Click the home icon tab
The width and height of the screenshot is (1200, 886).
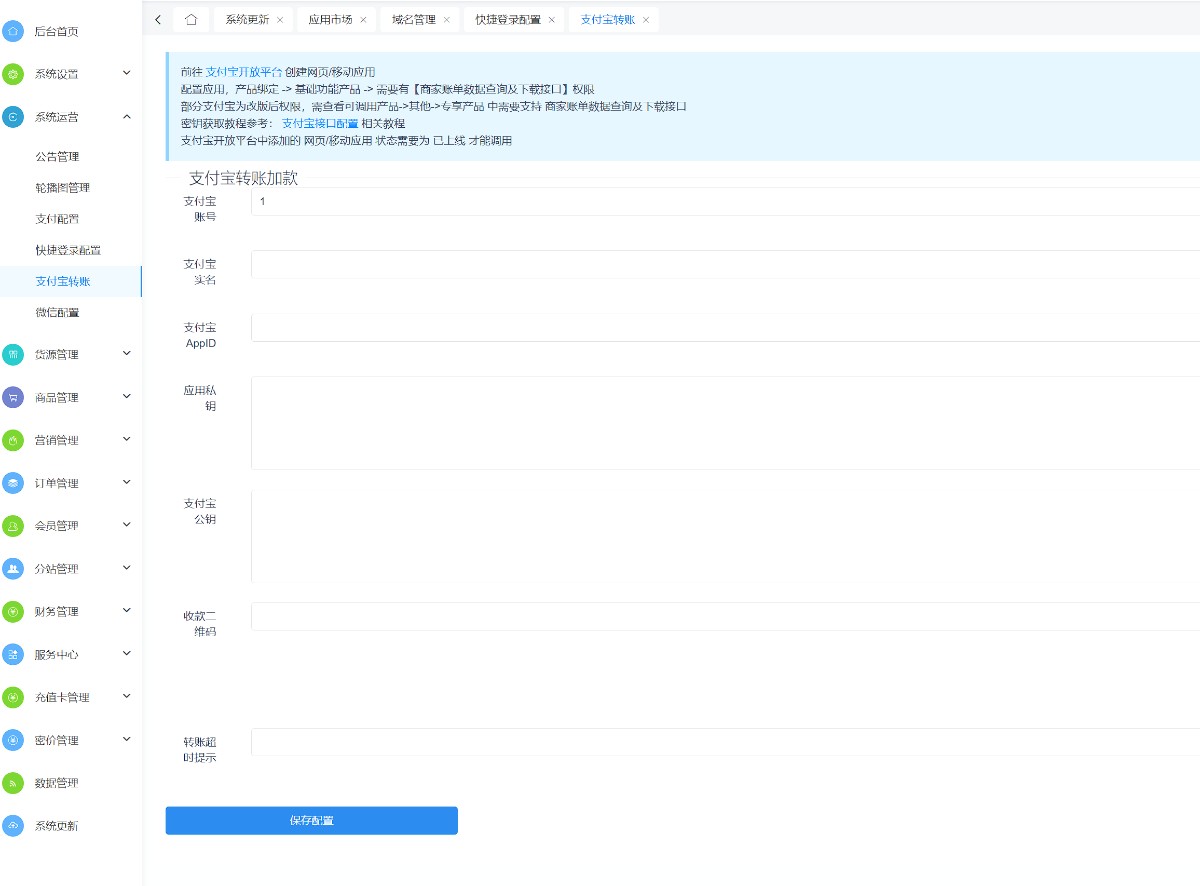191,19
